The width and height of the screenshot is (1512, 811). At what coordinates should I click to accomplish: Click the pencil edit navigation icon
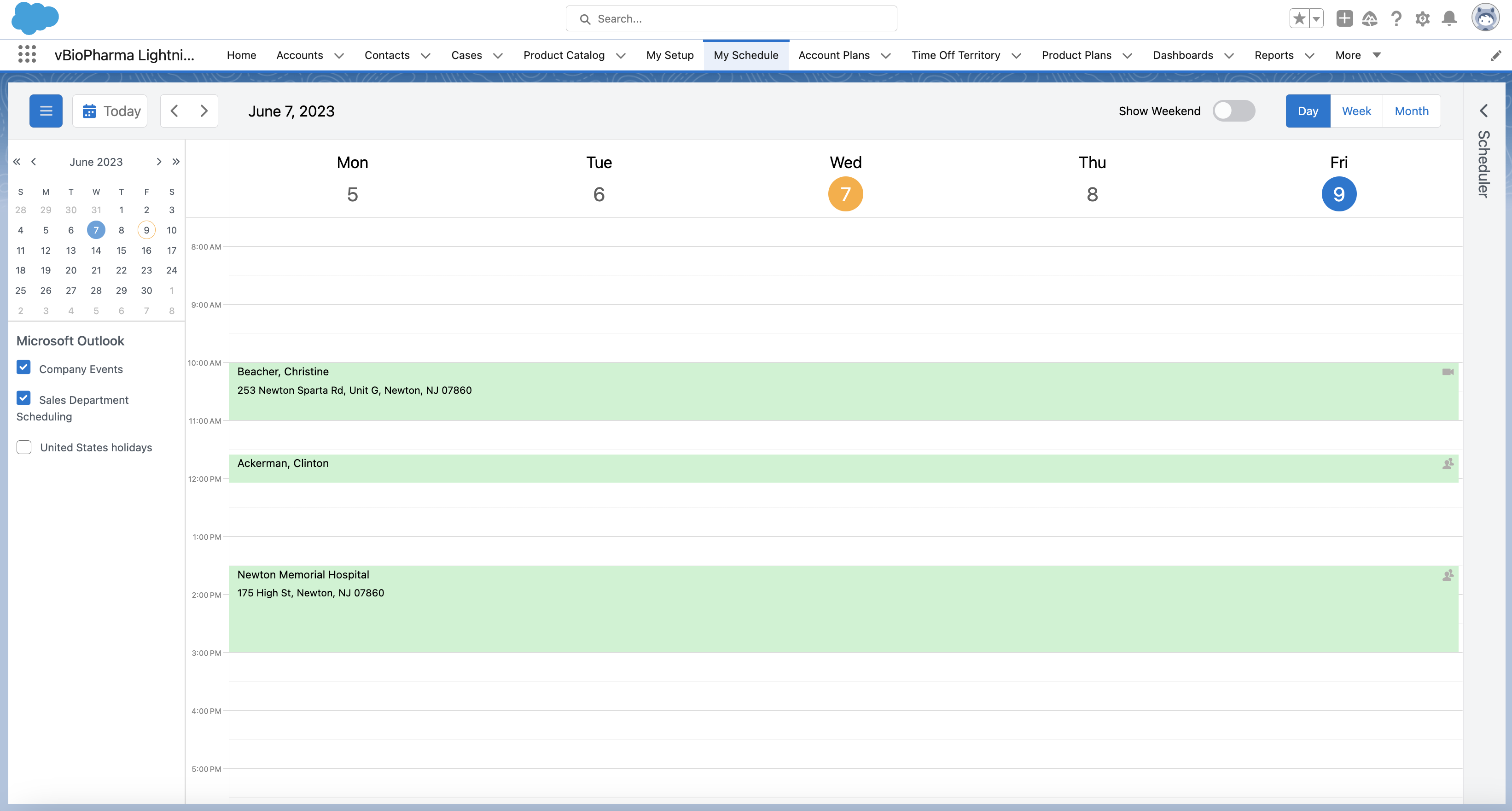(1495, 55)
